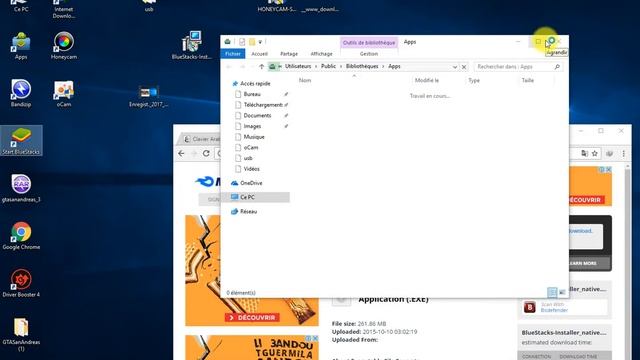
Task: Switch to the Accueil ribbon tab
Action: 259,54
